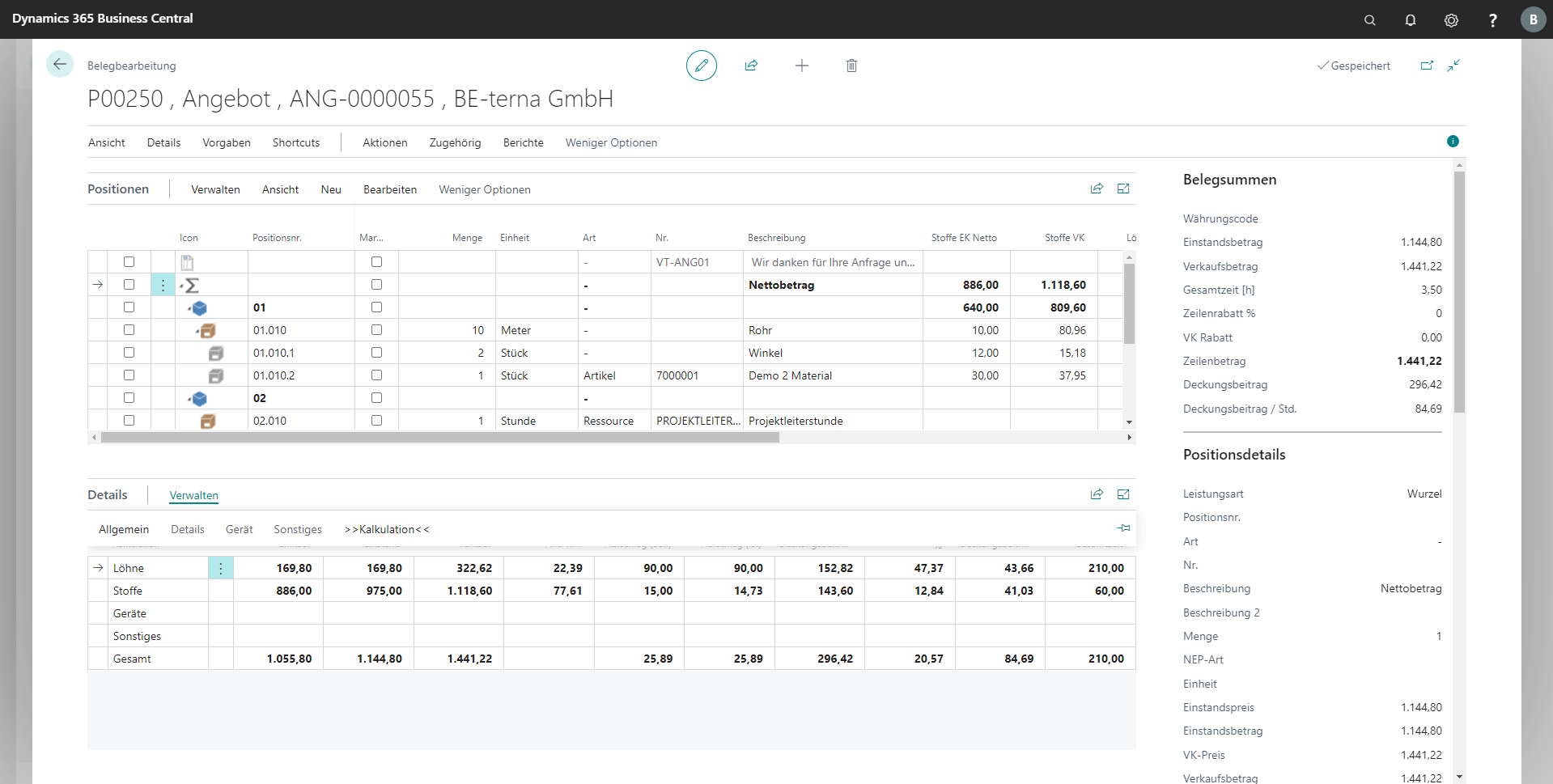Pin the Details action bar

coord(1123,528)
